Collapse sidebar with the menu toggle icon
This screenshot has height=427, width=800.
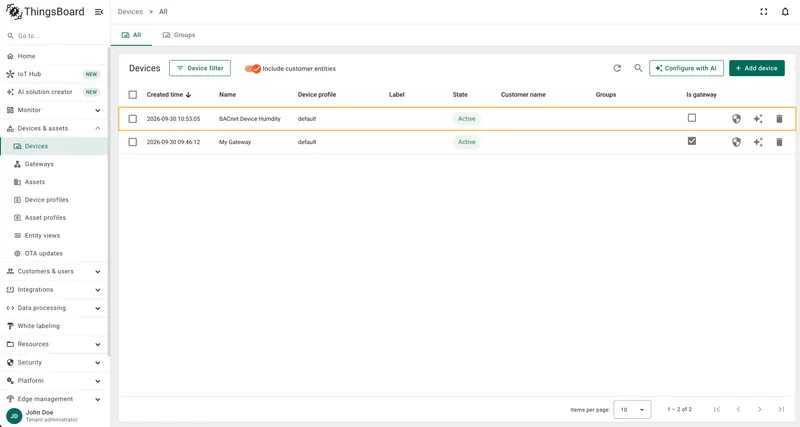[99, 12]
